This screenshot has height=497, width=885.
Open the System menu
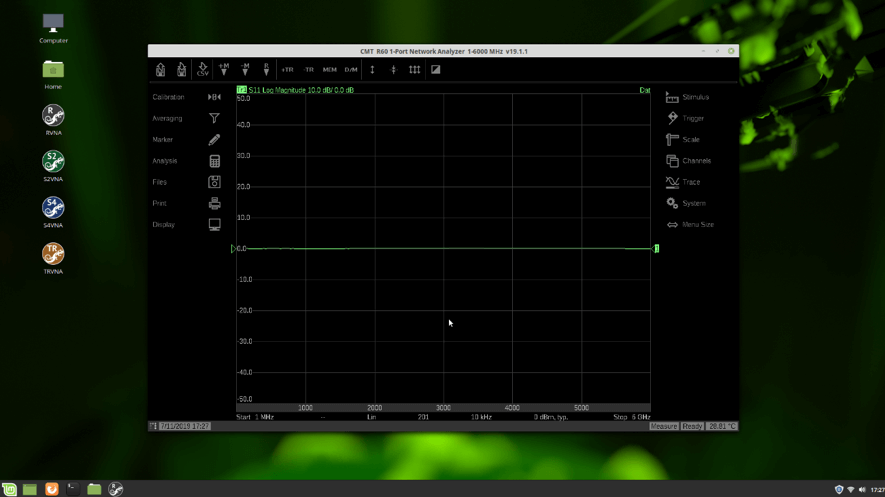click(x=686, y=203)
